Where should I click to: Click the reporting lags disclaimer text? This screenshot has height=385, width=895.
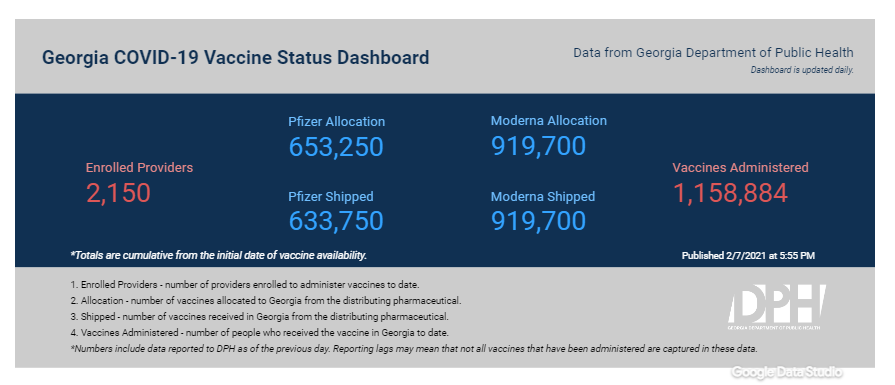(x=414, y=348)
